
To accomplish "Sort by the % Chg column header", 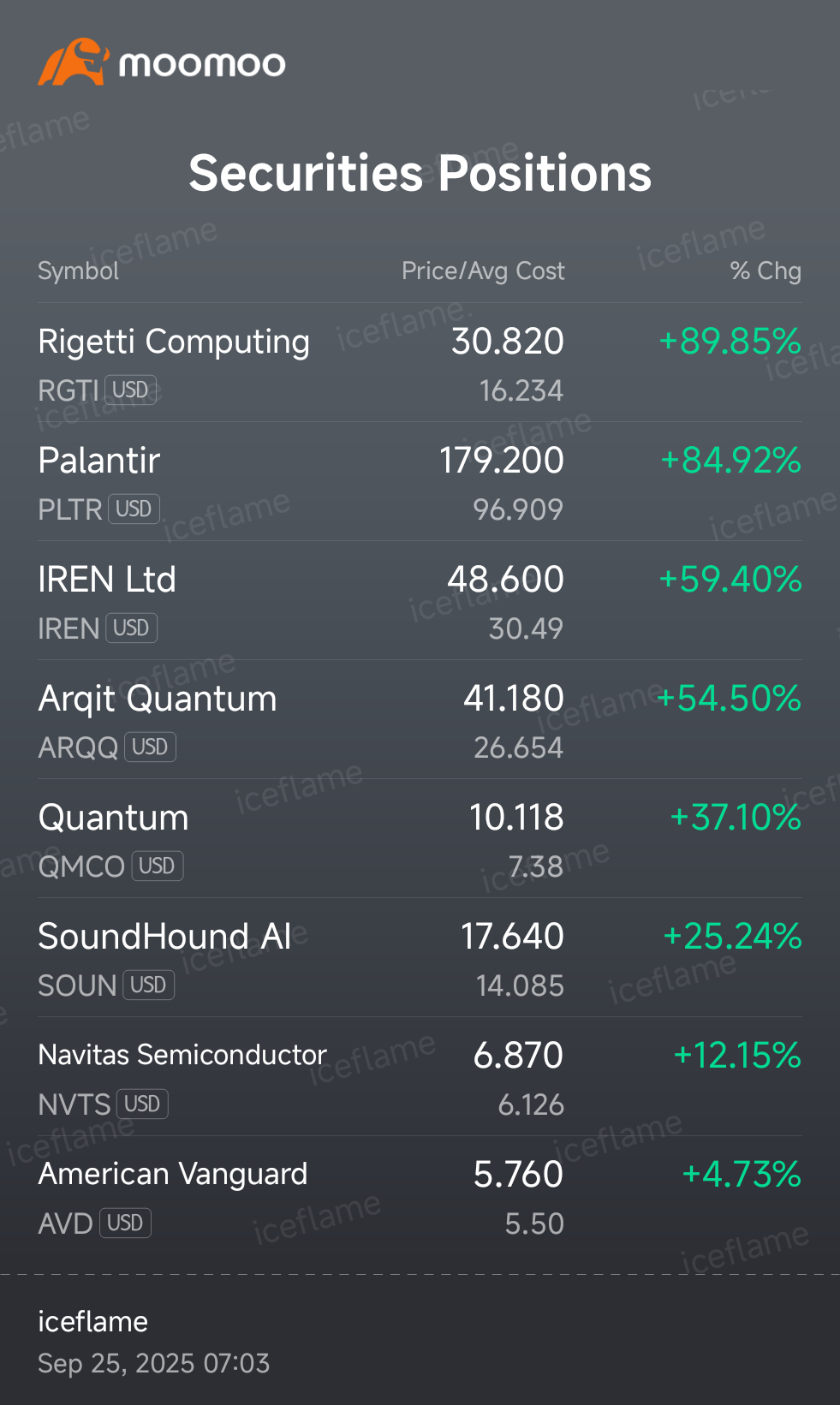I will [766, 271].
